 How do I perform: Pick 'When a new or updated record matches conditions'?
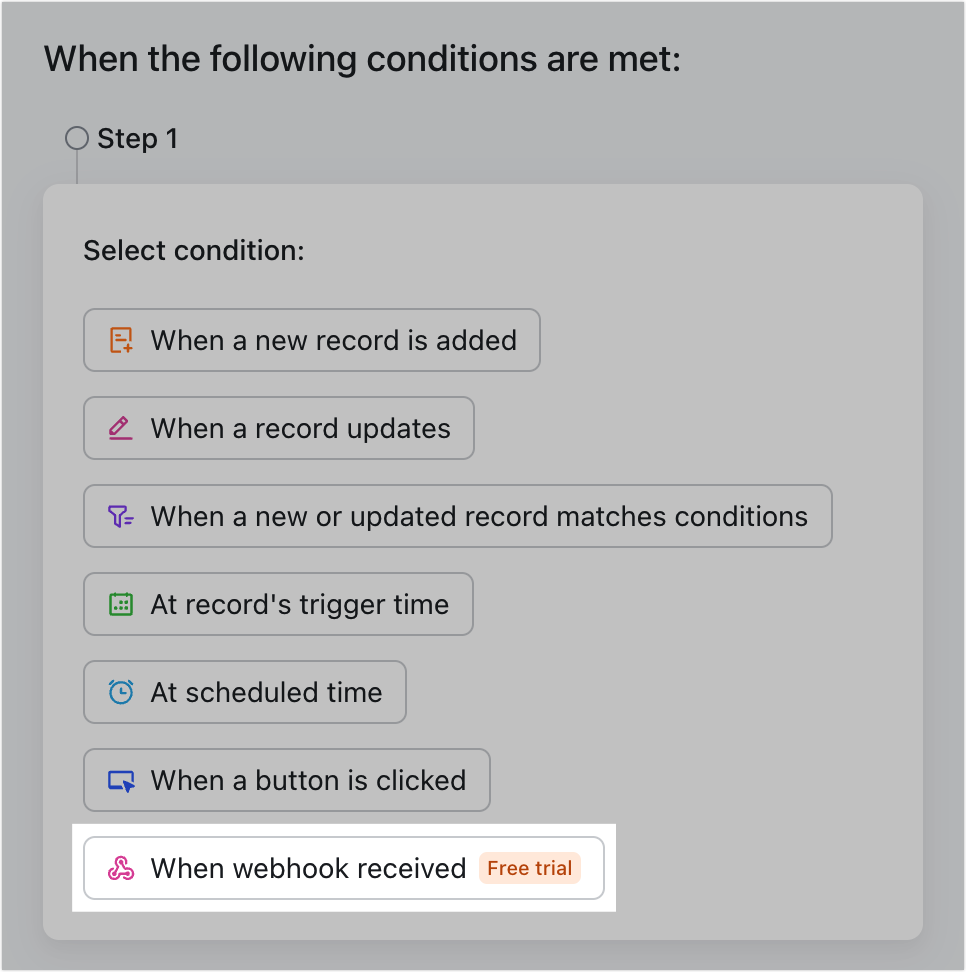tap(457, 516)
